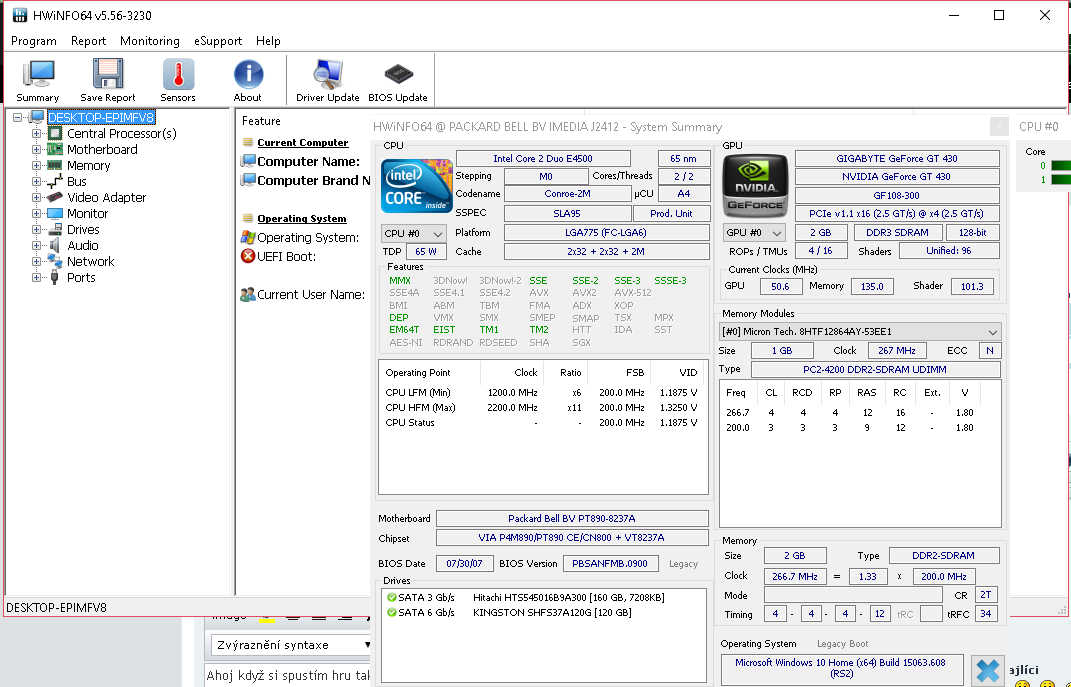Click the PC2-4200 DDR2-SDRAM UDIMM field
This screenshot has height=687, width=1071.
[x=875, y=369]
